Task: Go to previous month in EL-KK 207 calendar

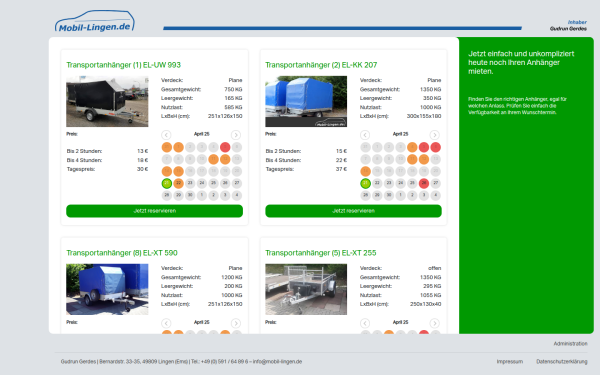Action: [365, 135]
